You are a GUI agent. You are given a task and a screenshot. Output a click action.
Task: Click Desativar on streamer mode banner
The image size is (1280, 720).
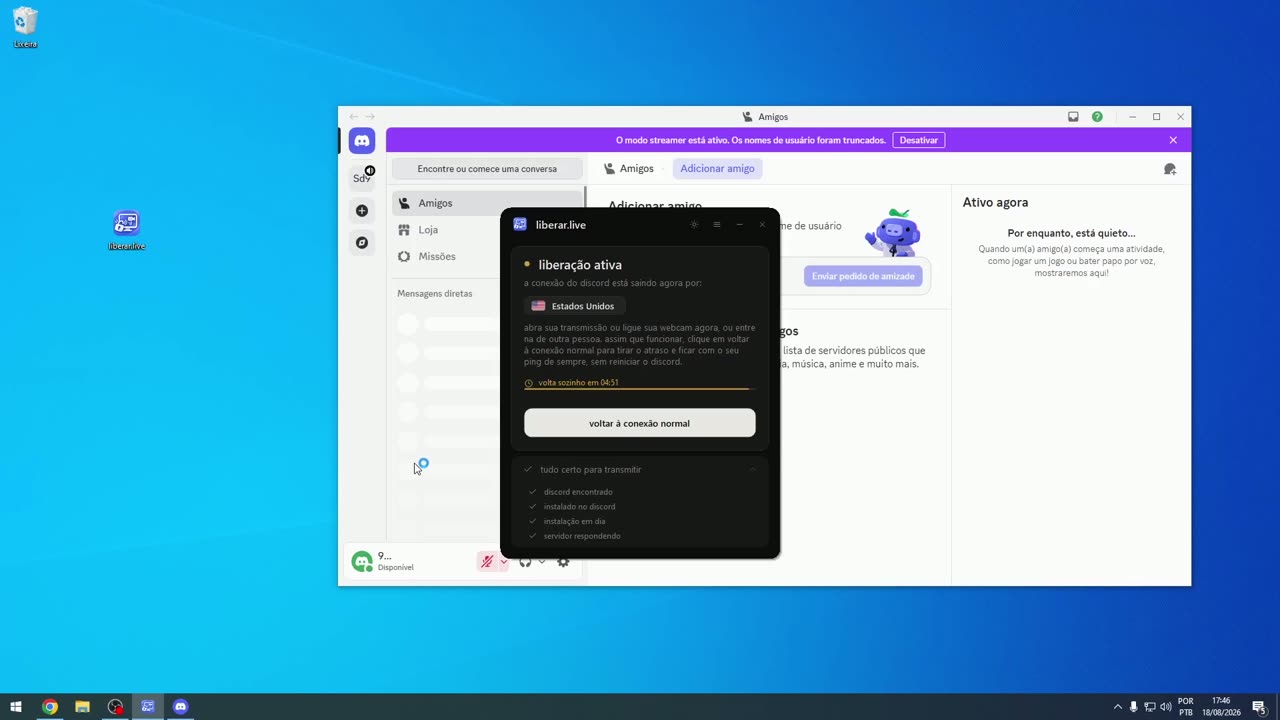point(919,140)
